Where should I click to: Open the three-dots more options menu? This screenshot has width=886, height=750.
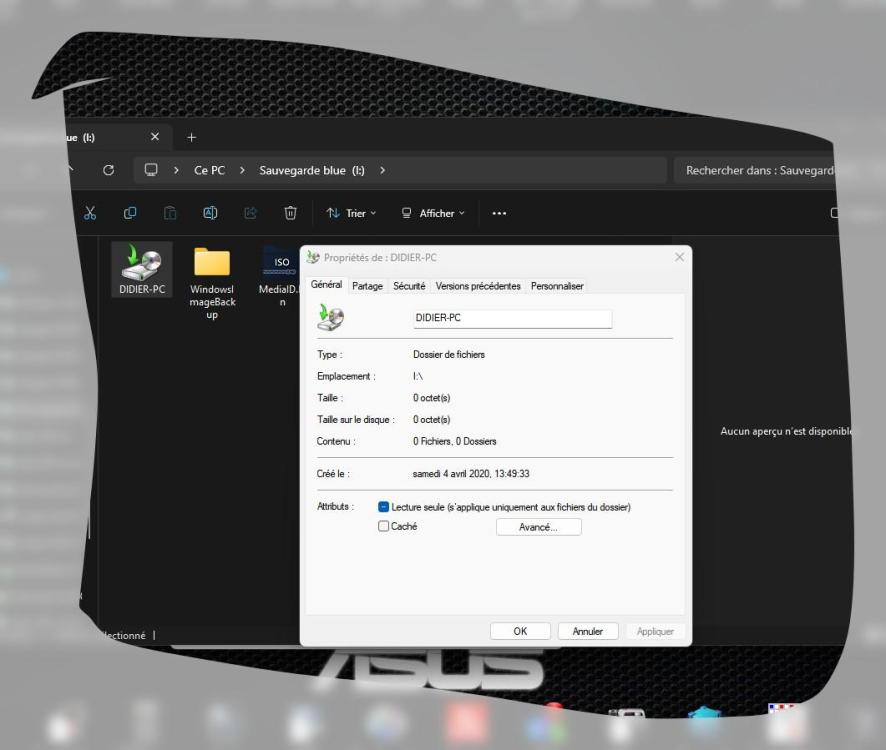tap(499, 213)
